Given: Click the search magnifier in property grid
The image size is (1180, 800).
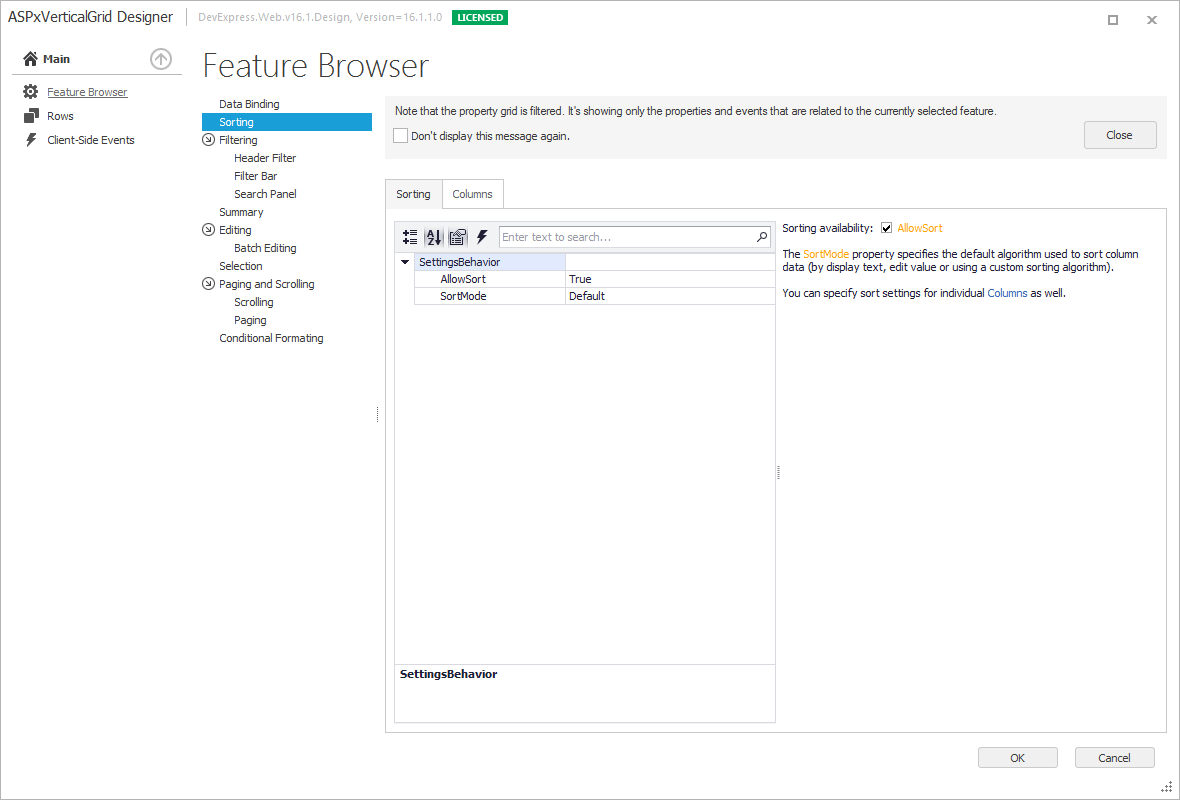Looking at the screenshot, I should 762,237.
